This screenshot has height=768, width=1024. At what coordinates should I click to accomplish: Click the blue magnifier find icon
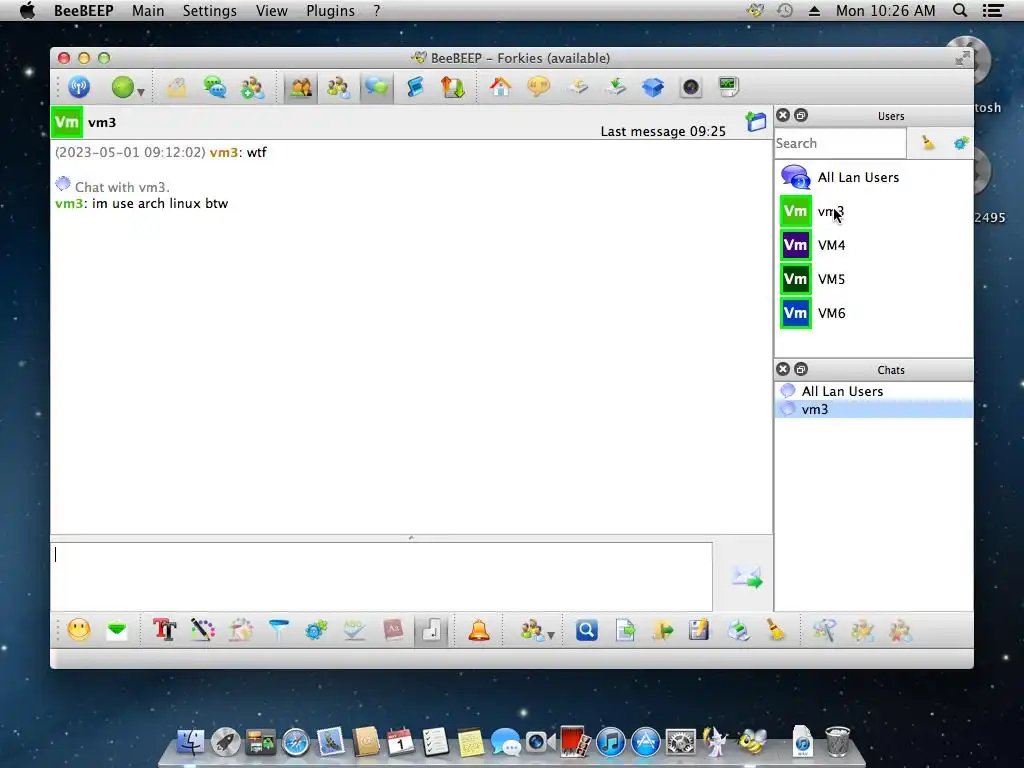point(586,630)
